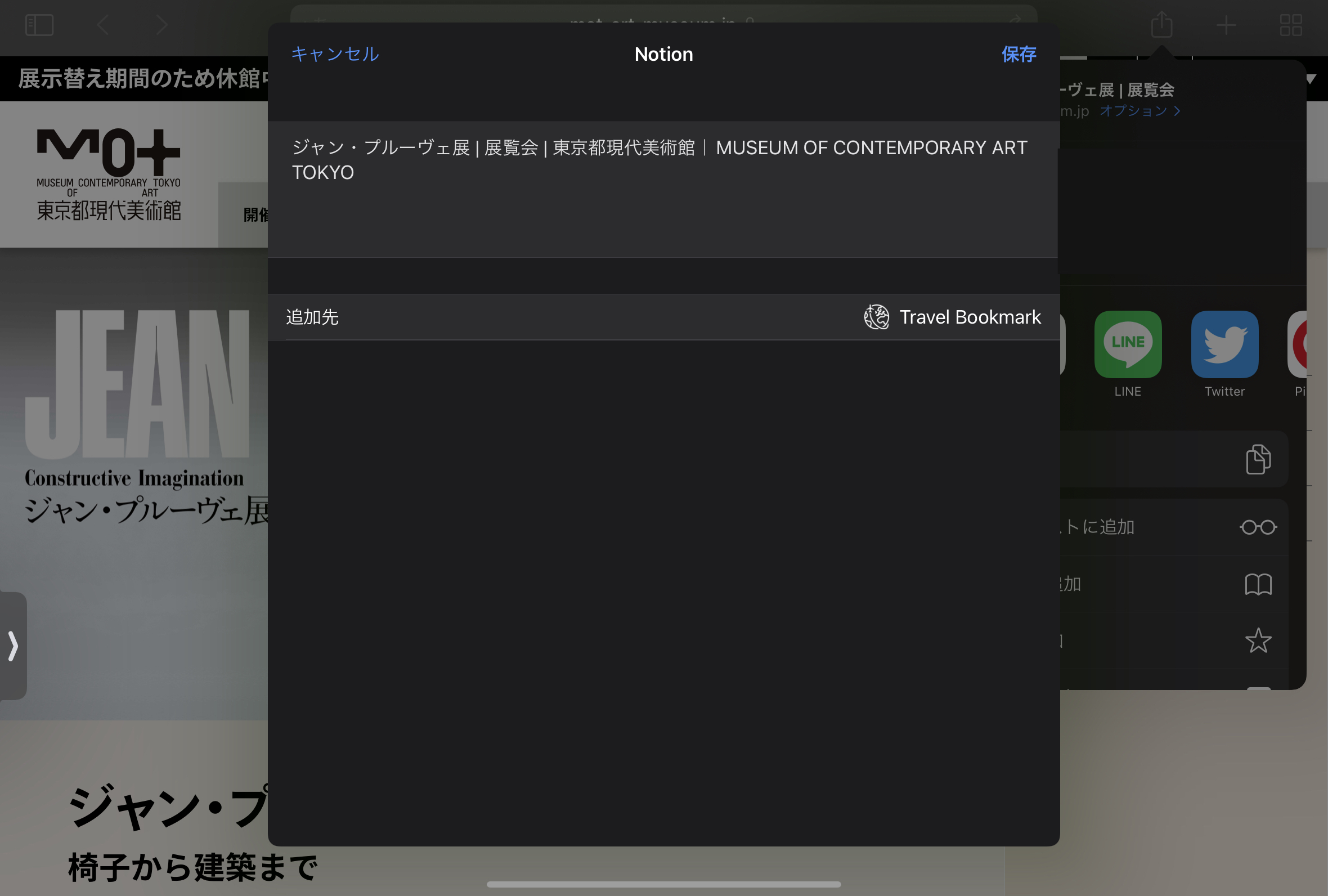
Task: Go forward with Safari forward arrow
Action: (x=162, y=25)
